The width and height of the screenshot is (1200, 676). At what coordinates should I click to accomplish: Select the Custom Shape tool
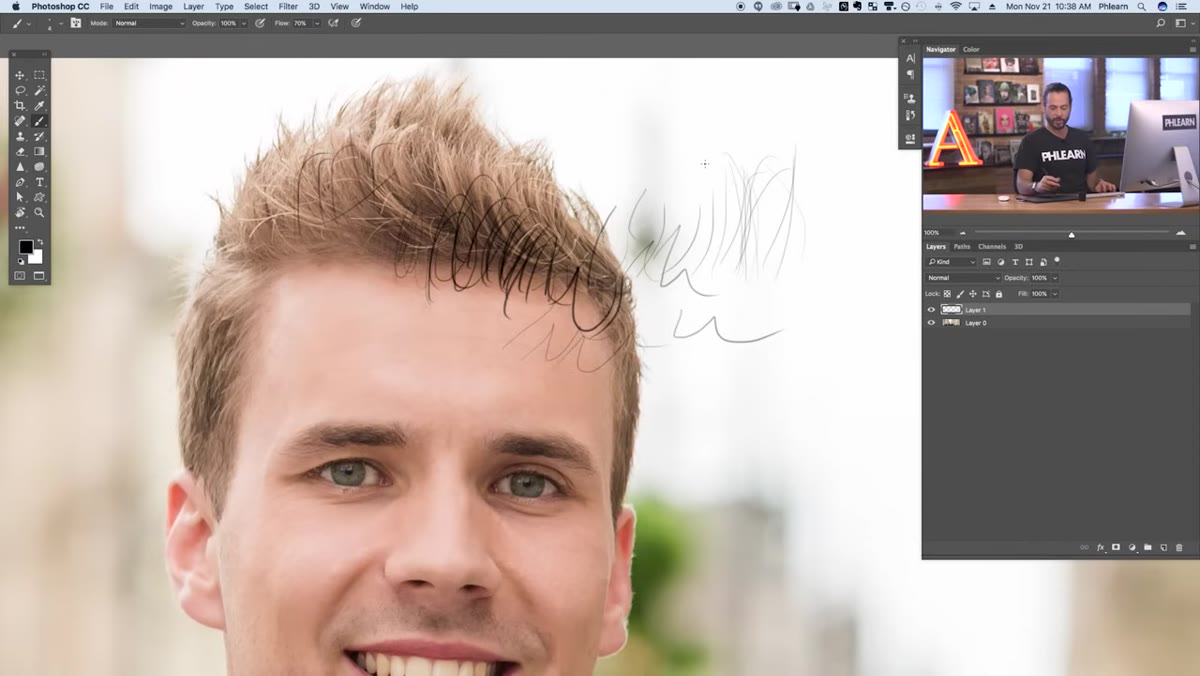[40, 197]
